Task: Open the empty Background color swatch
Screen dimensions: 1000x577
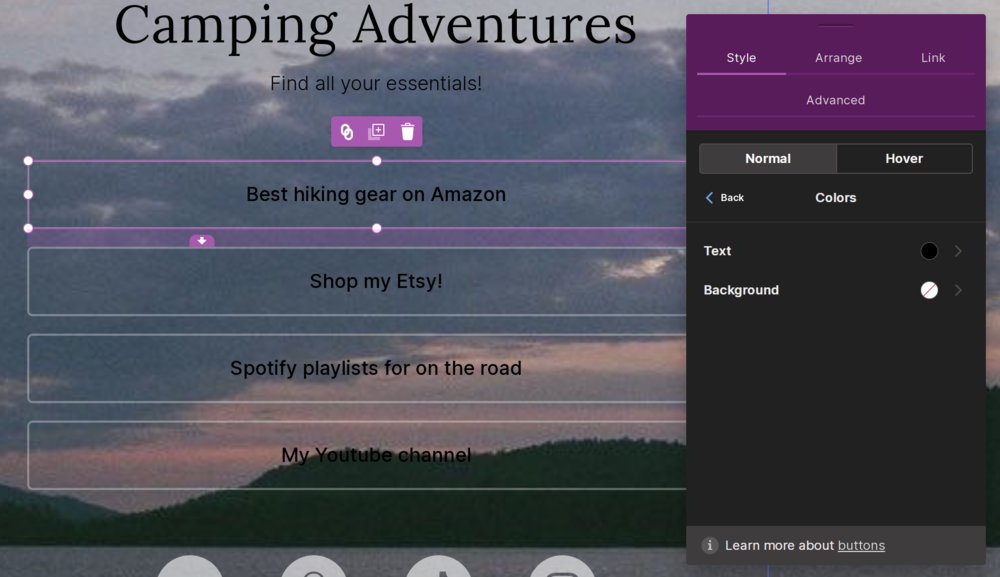Action: (x=929, y=290)
